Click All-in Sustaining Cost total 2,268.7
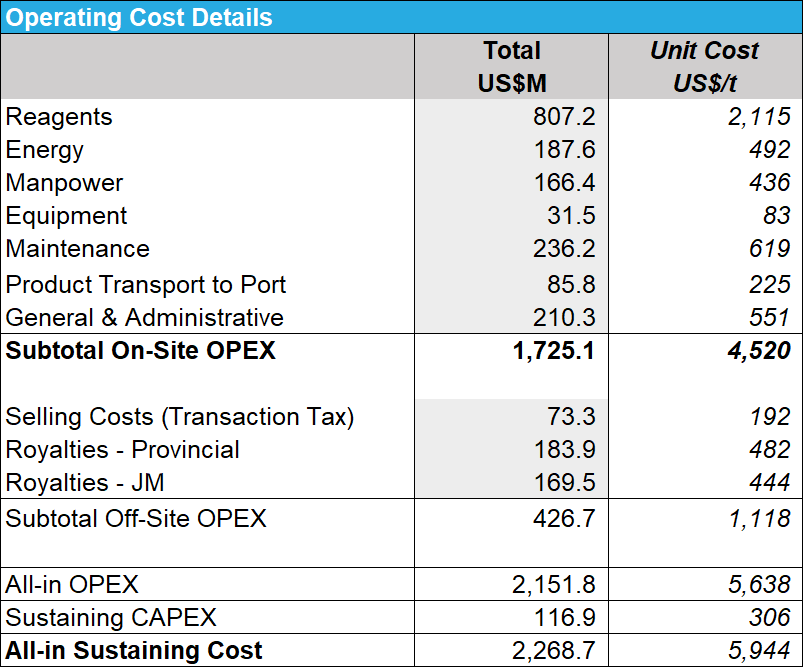 coord(553,651)
